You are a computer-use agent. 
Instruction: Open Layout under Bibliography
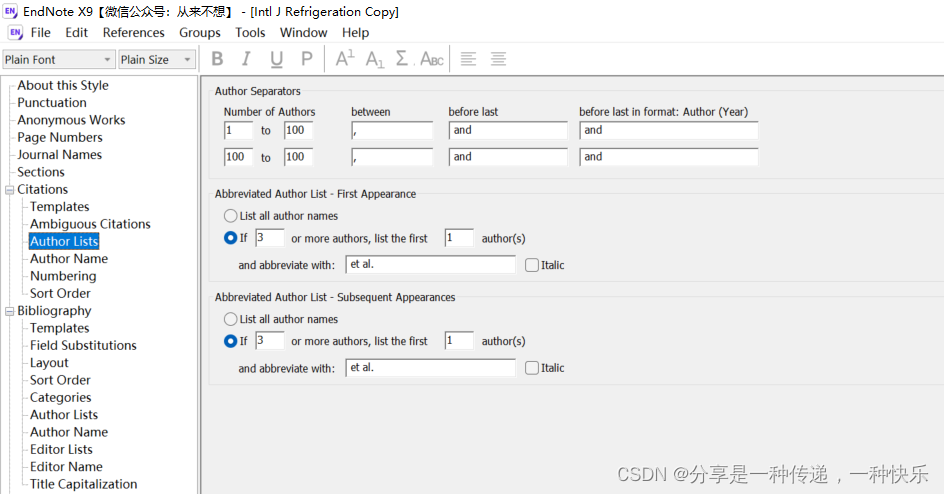point(49,363)
